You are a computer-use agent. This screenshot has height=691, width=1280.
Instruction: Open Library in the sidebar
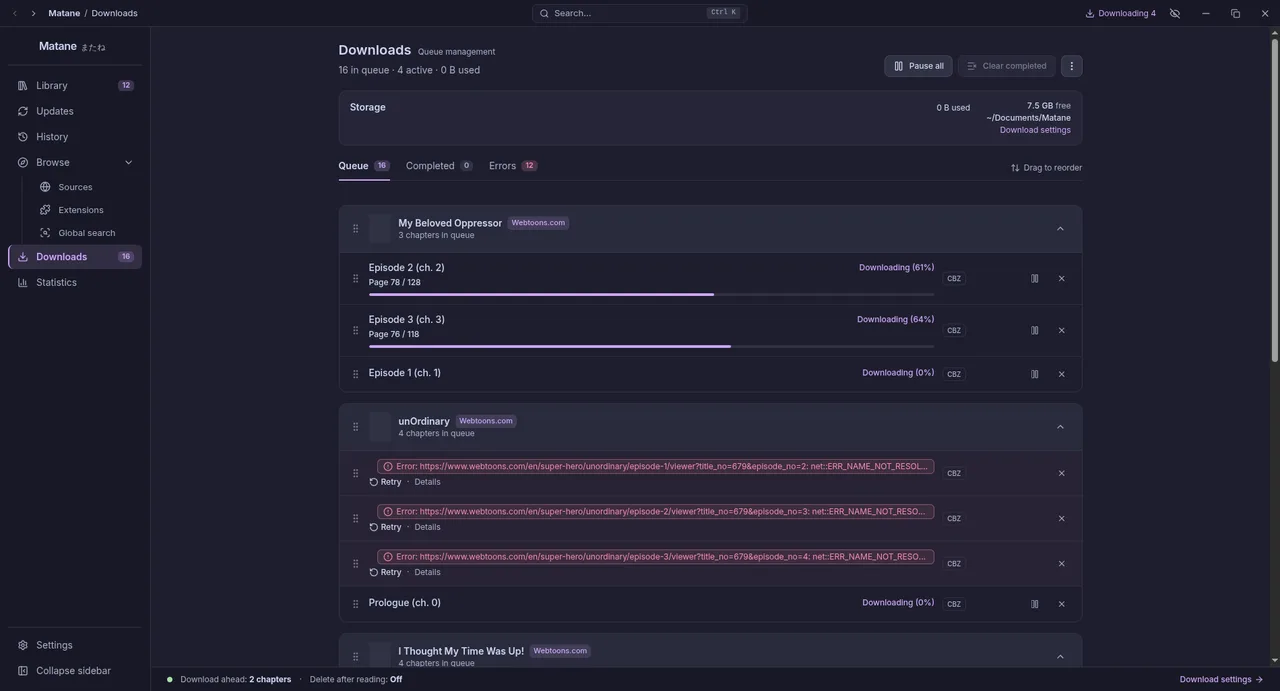(x=75, y=85)
